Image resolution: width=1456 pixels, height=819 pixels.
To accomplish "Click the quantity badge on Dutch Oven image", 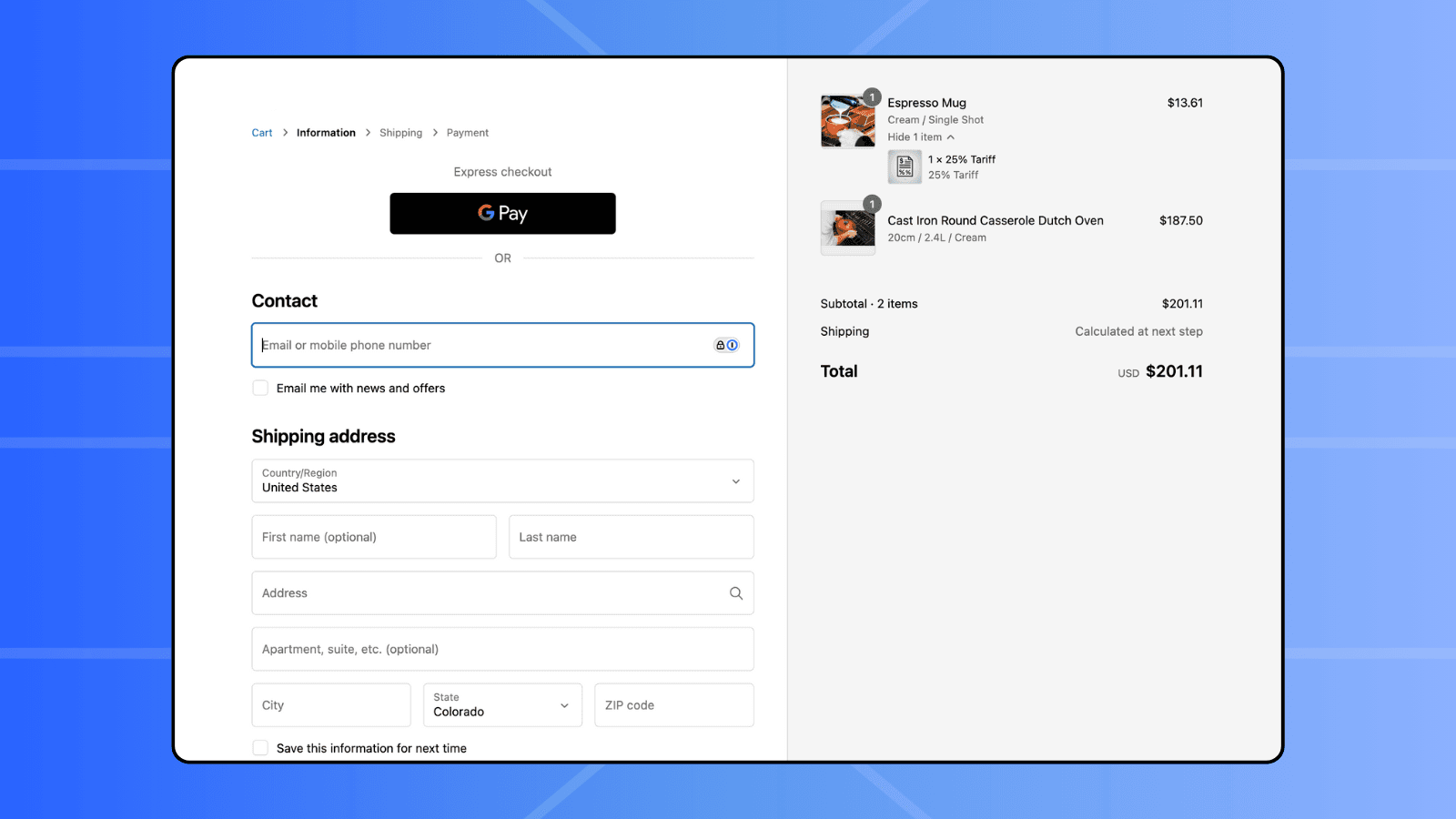I will point(872,205).
